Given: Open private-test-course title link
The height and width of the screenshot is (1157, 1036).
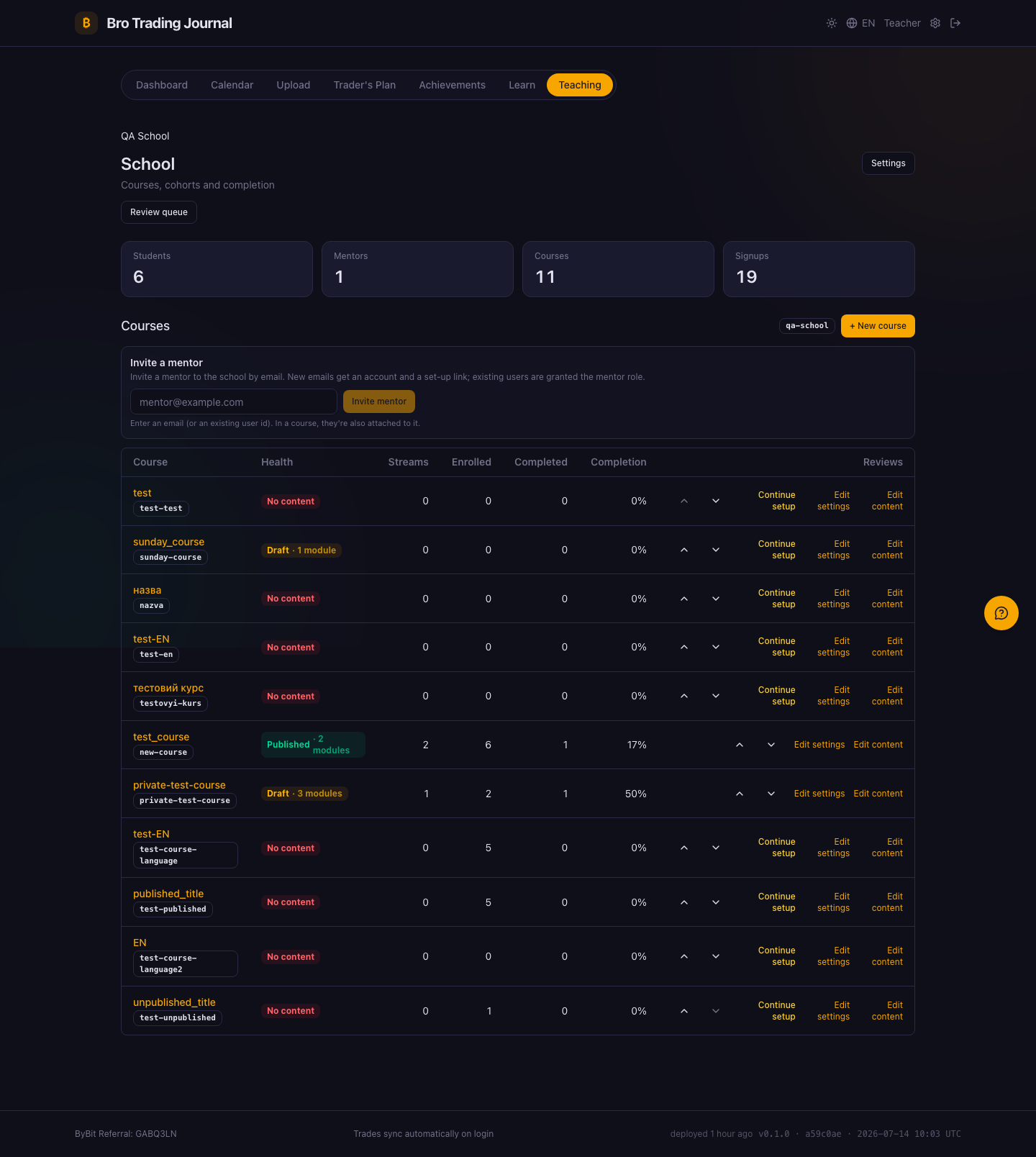Looking at the screenshot, I should 179,785.
